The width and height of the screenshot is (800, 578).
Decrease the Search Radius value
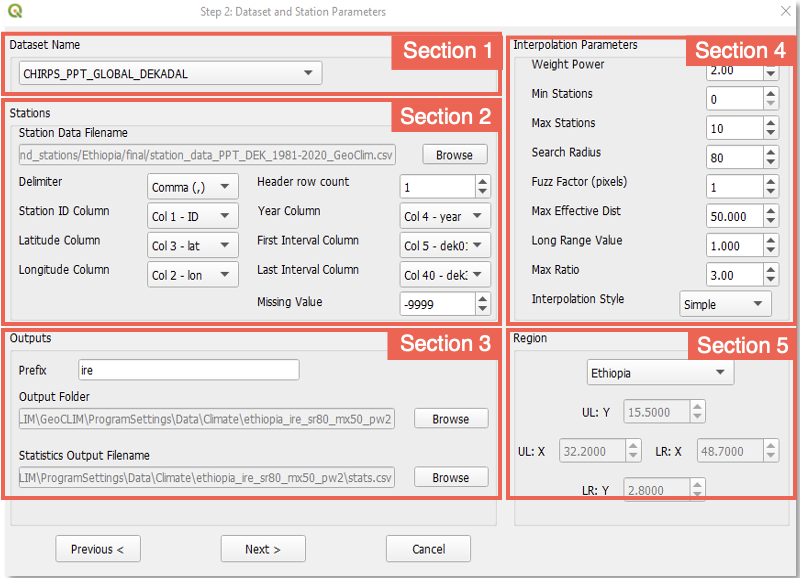(770, 162)
